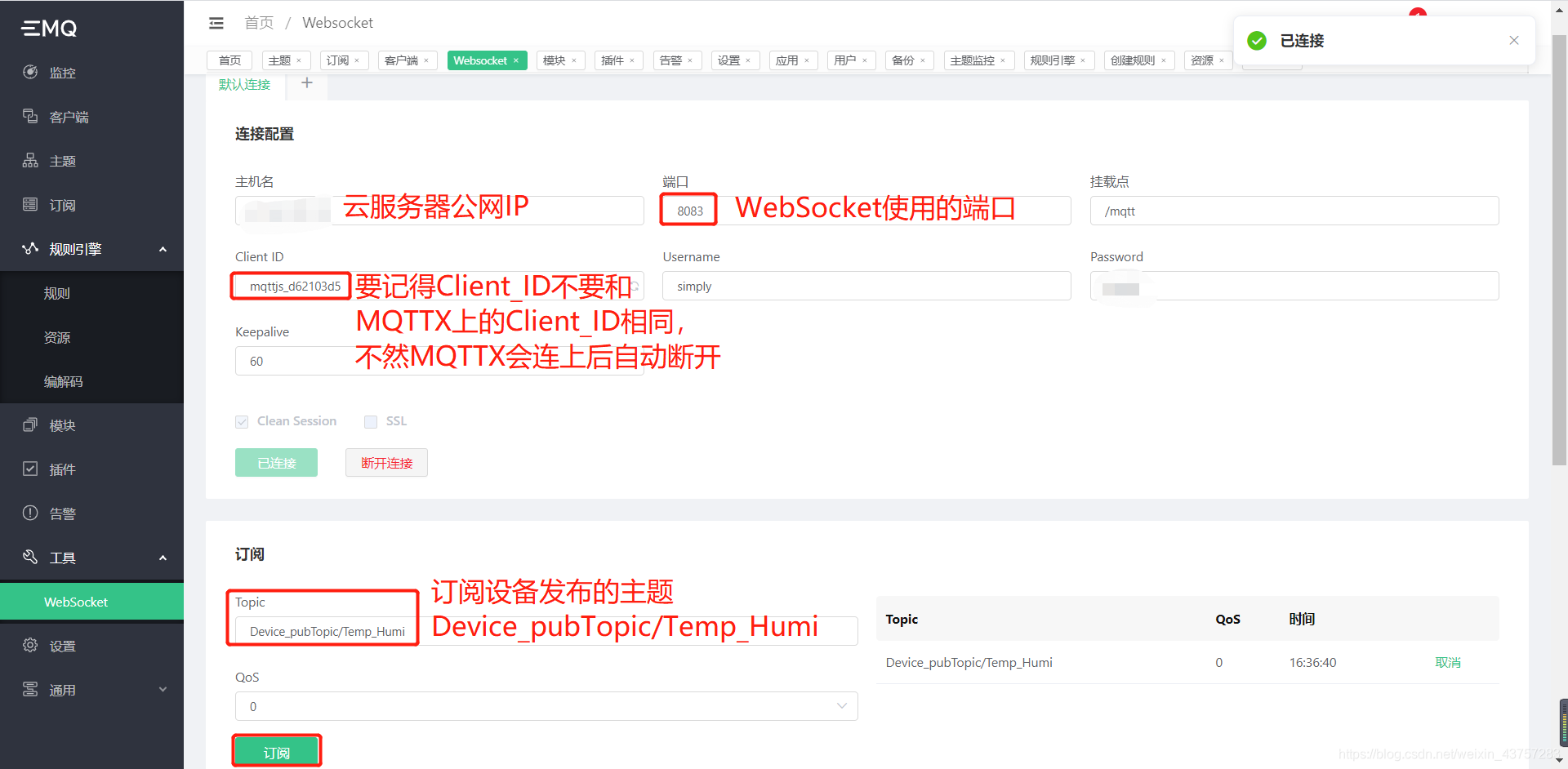The image size is (1568, 769).
Task: Collapse the 规则引擎 sidebar group
Action: (x=163, y=249)
